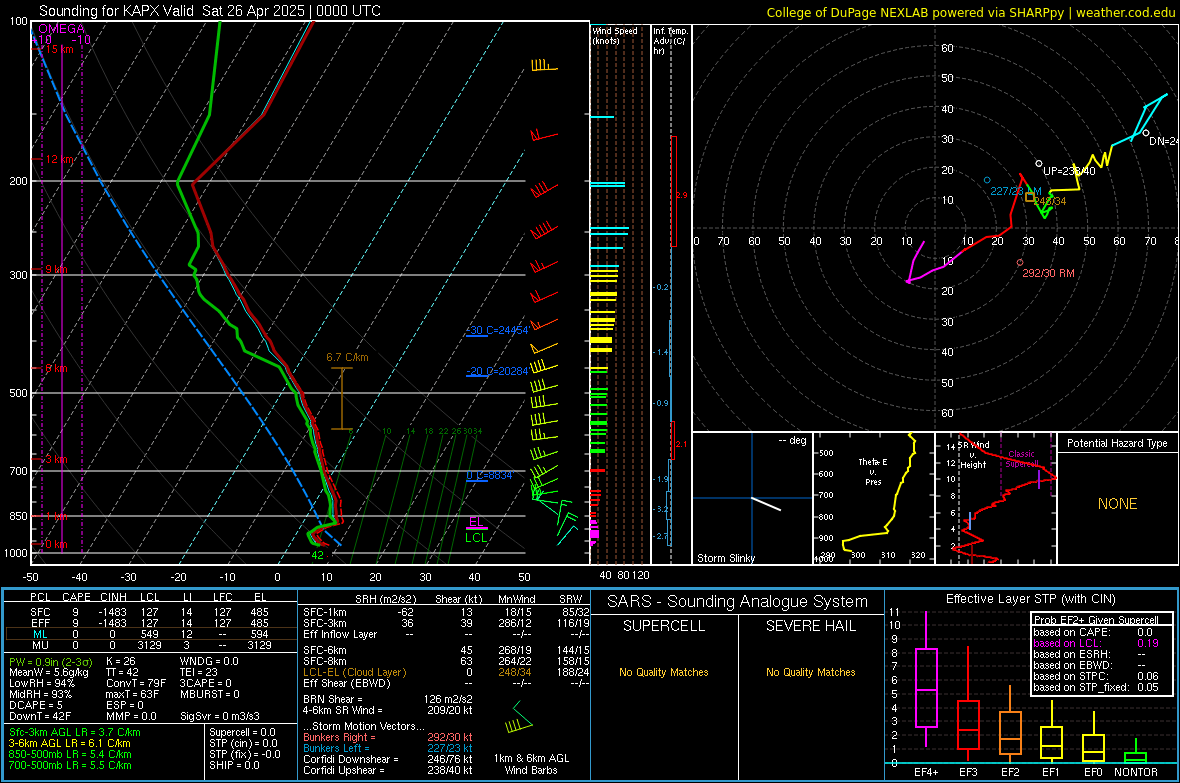1180x783 pixels.
Task: Click the 'SFC-1km' shear row
Action: pos(446,612)
